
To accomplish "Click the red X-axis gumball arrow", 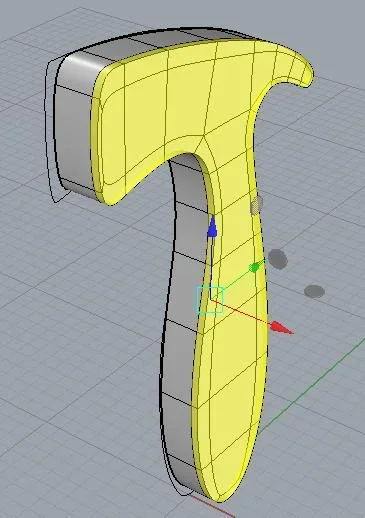I will coord(282,327).
